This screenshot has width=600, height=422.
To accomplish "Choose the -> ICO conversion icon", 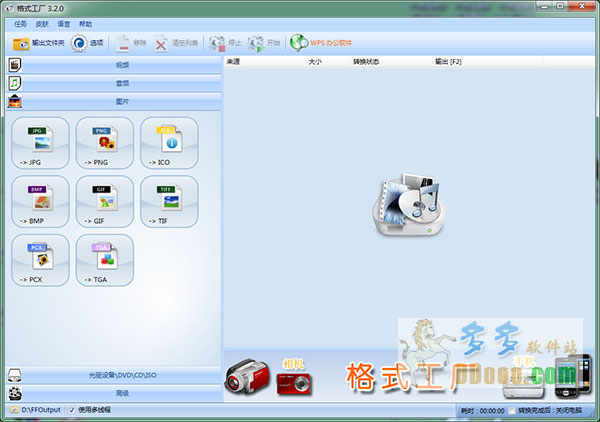I will 168,142.
